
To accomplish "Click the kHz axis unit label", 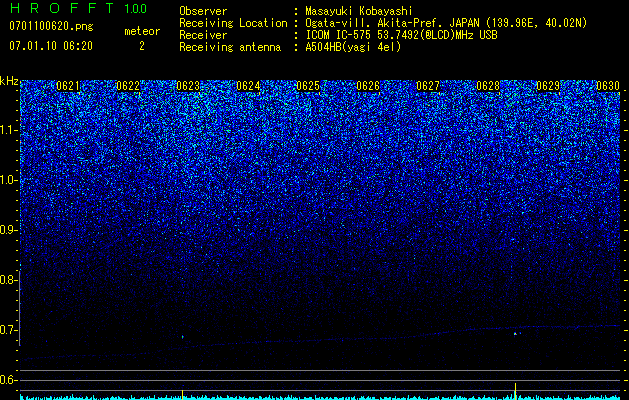I will 9,81.
